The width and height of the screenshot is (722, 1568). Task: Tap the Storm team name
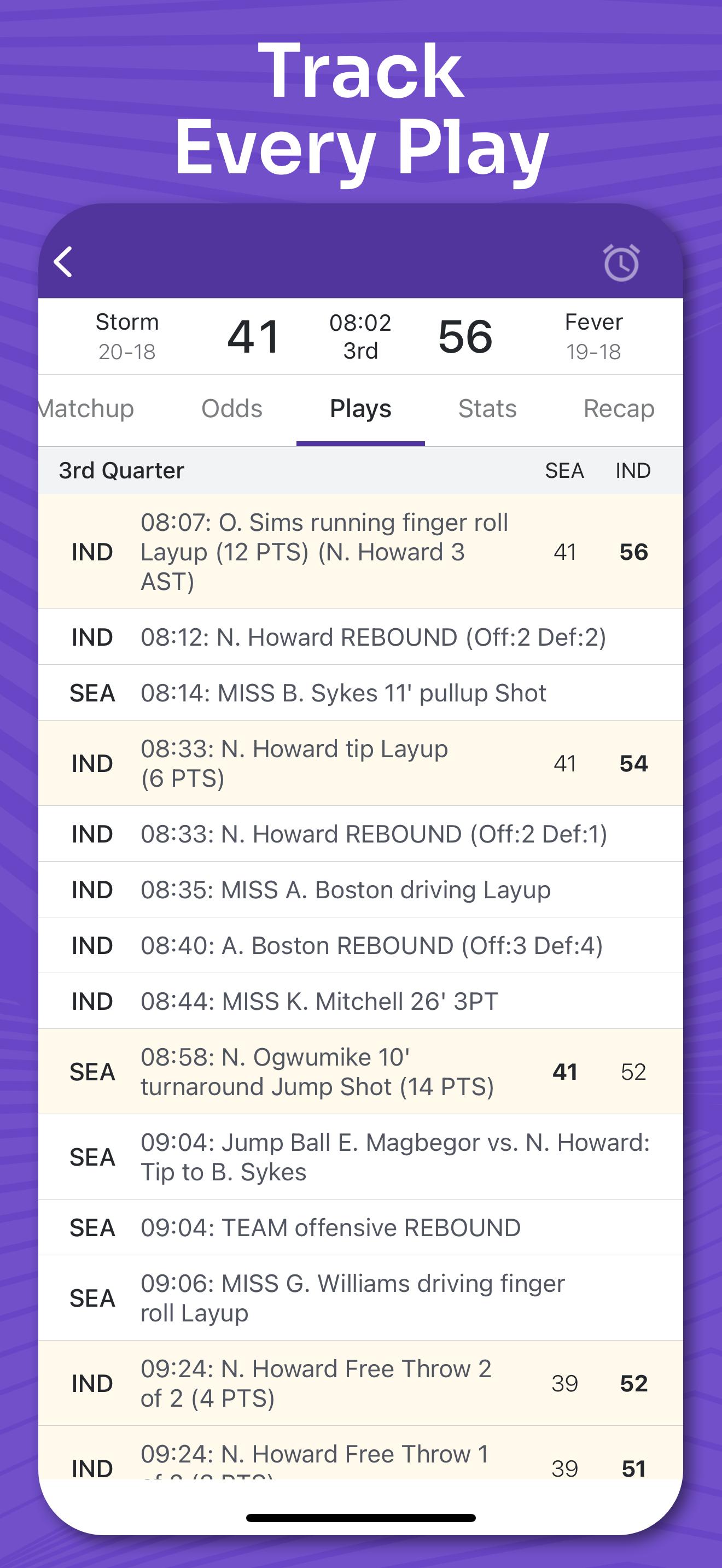coord(127,322)
